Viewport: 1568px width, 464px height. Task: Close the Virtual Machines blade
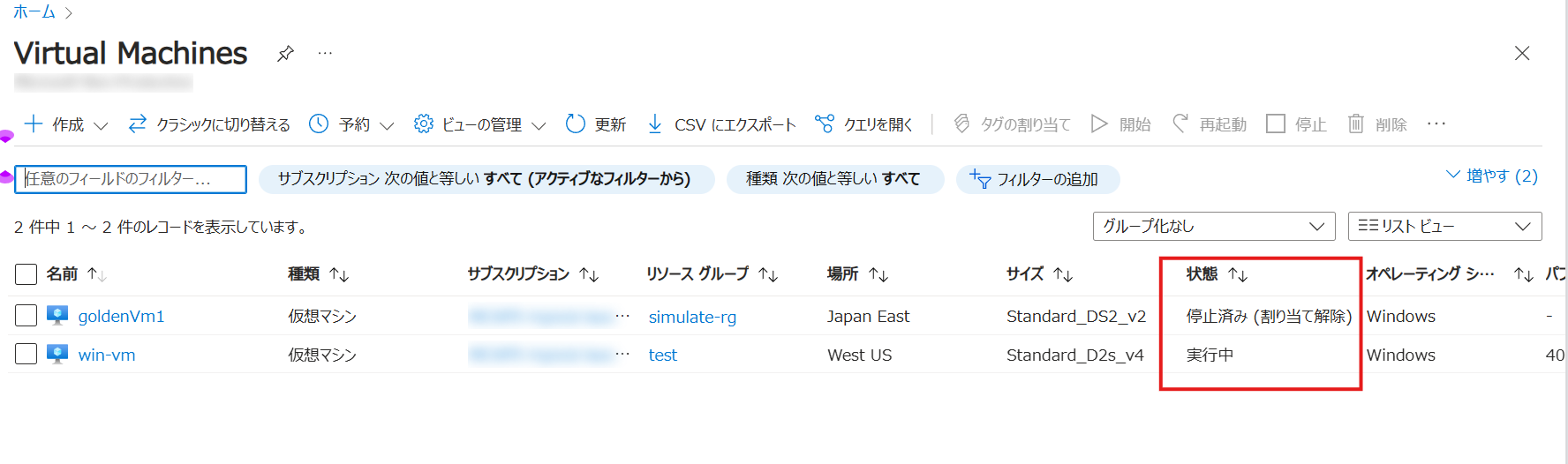click(1522, 53)
